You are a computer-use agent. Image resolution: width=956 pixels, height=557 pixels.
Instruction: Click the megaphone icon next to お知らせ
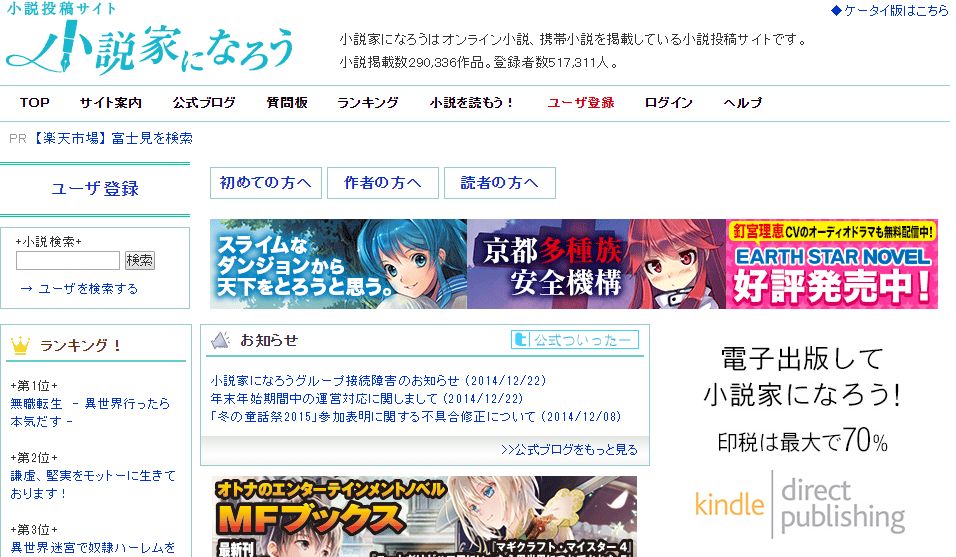tap(220, 341)
